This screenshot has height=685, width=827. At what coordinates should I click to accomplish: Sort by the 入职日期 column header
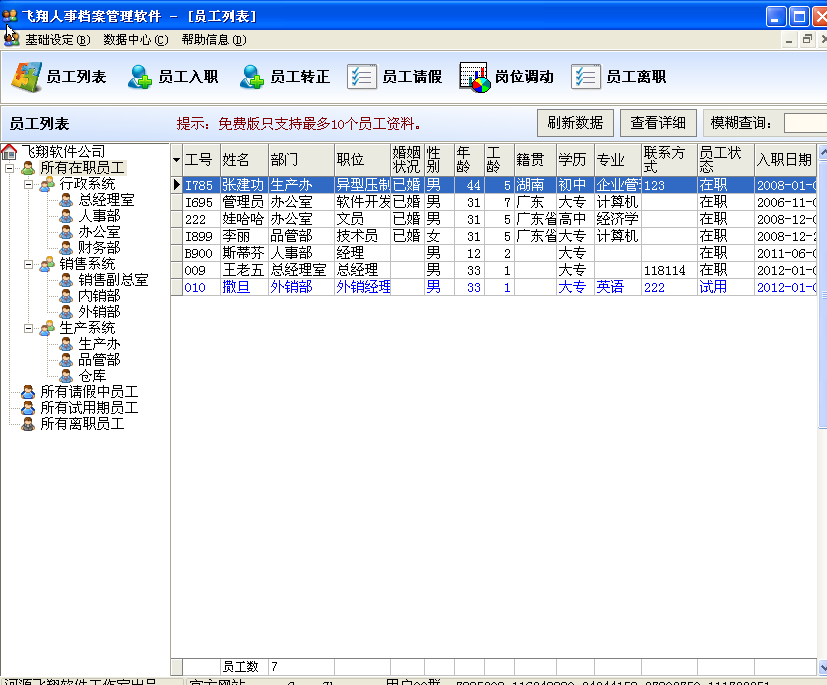(x=785, y=160)
